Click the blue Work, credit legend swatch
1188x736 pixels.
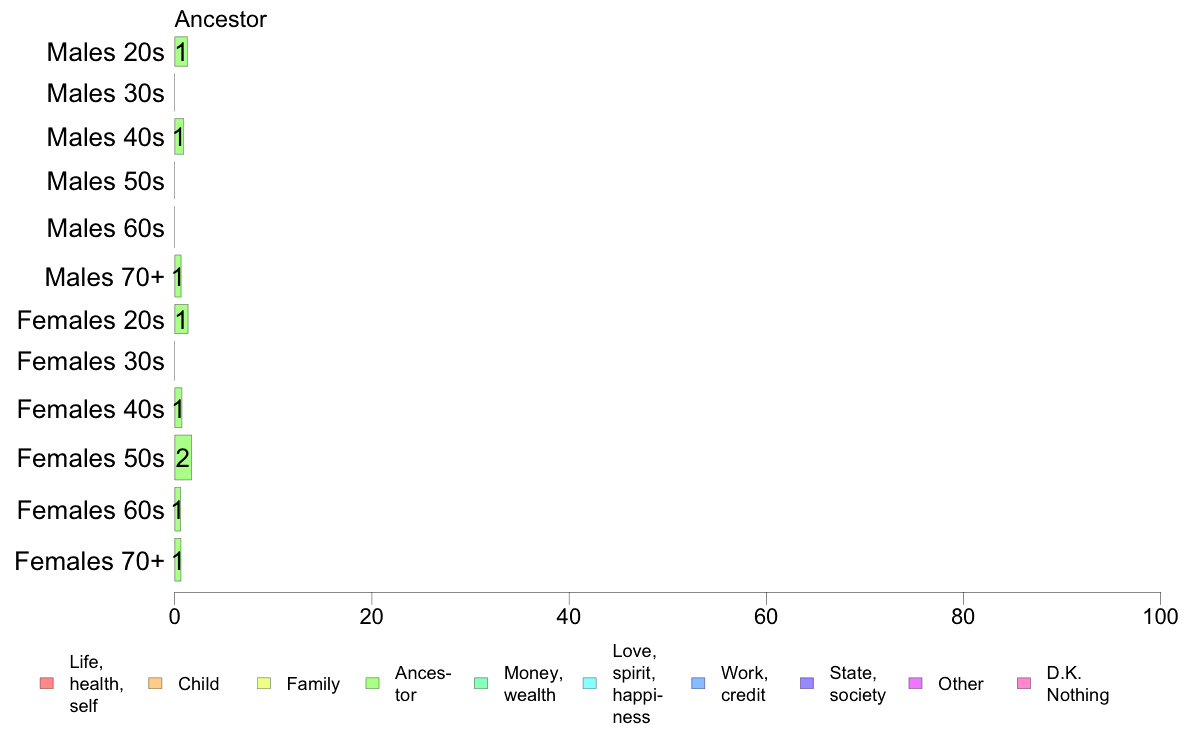tap(699, 684)
